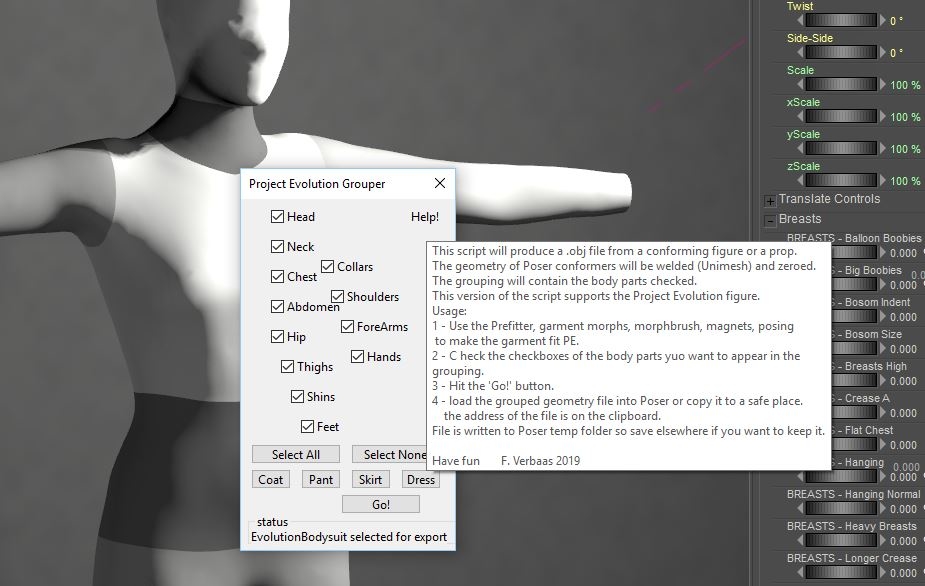
Task: Click the xScale dial slider
Action: coord(841,116)
